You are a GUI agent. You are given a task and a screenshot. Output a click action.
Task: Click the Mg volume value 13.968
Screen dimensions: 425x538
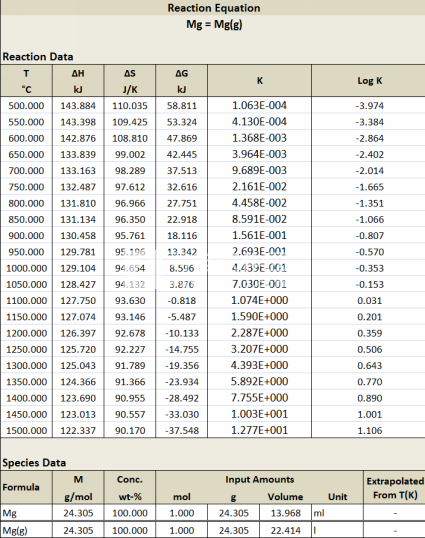(285, 513)
